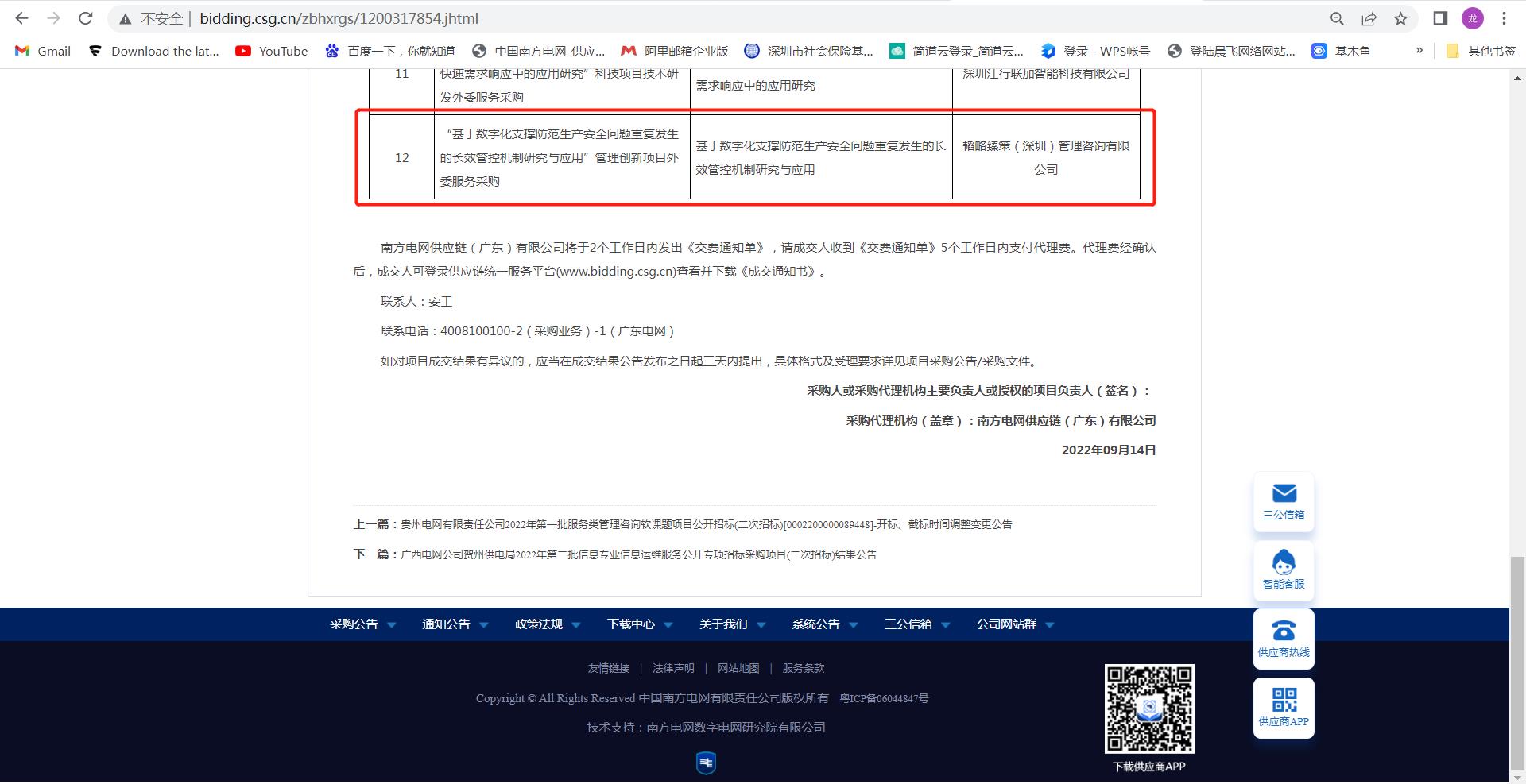Click the 下载供应商APP QR code image
Viewport: 1526px width, 784px height.
pyautogui.click(x=1149, y=709)
